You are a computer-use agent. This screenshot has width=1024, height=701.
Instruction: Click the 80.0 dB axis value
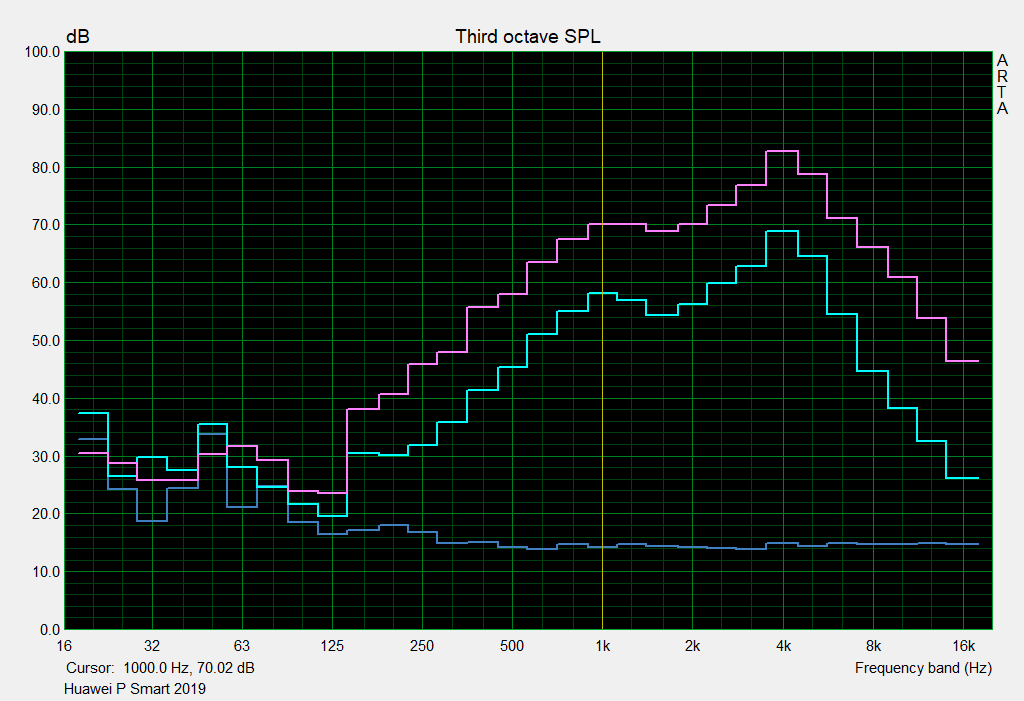pyautogui.click(x=46, y=168)
